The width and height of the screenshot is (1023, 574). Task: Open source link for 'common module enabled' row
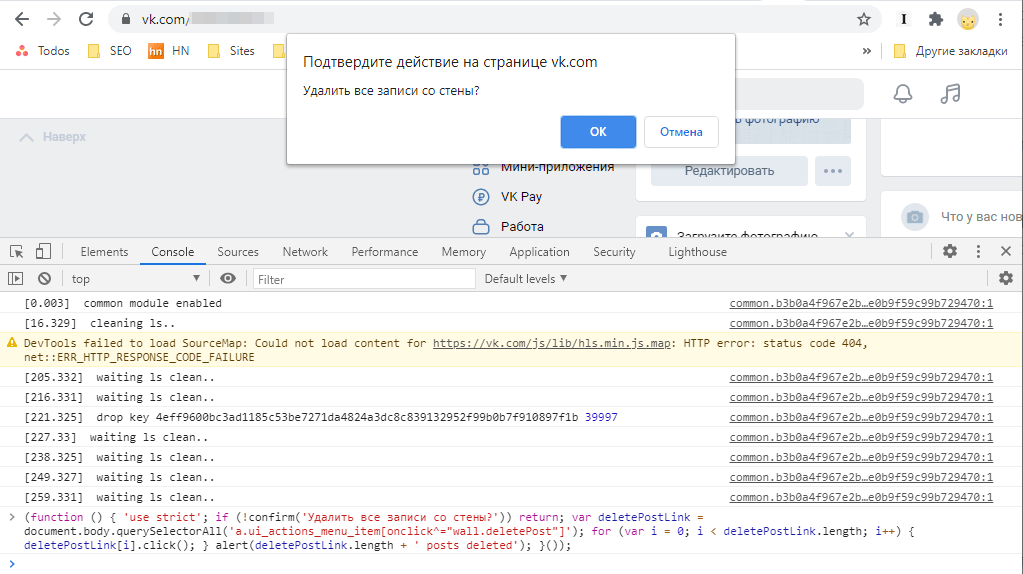tap(861, 303)
